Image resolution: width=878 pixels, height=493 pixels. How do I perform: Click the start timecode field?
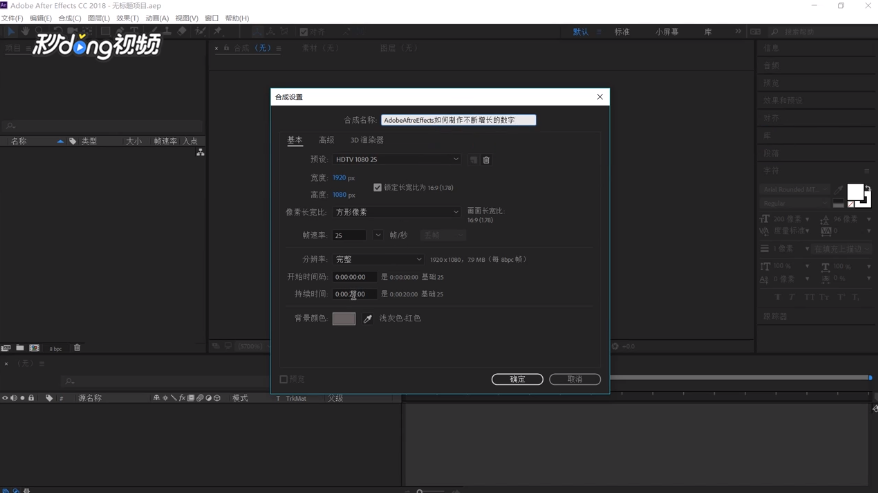[354, 277]
